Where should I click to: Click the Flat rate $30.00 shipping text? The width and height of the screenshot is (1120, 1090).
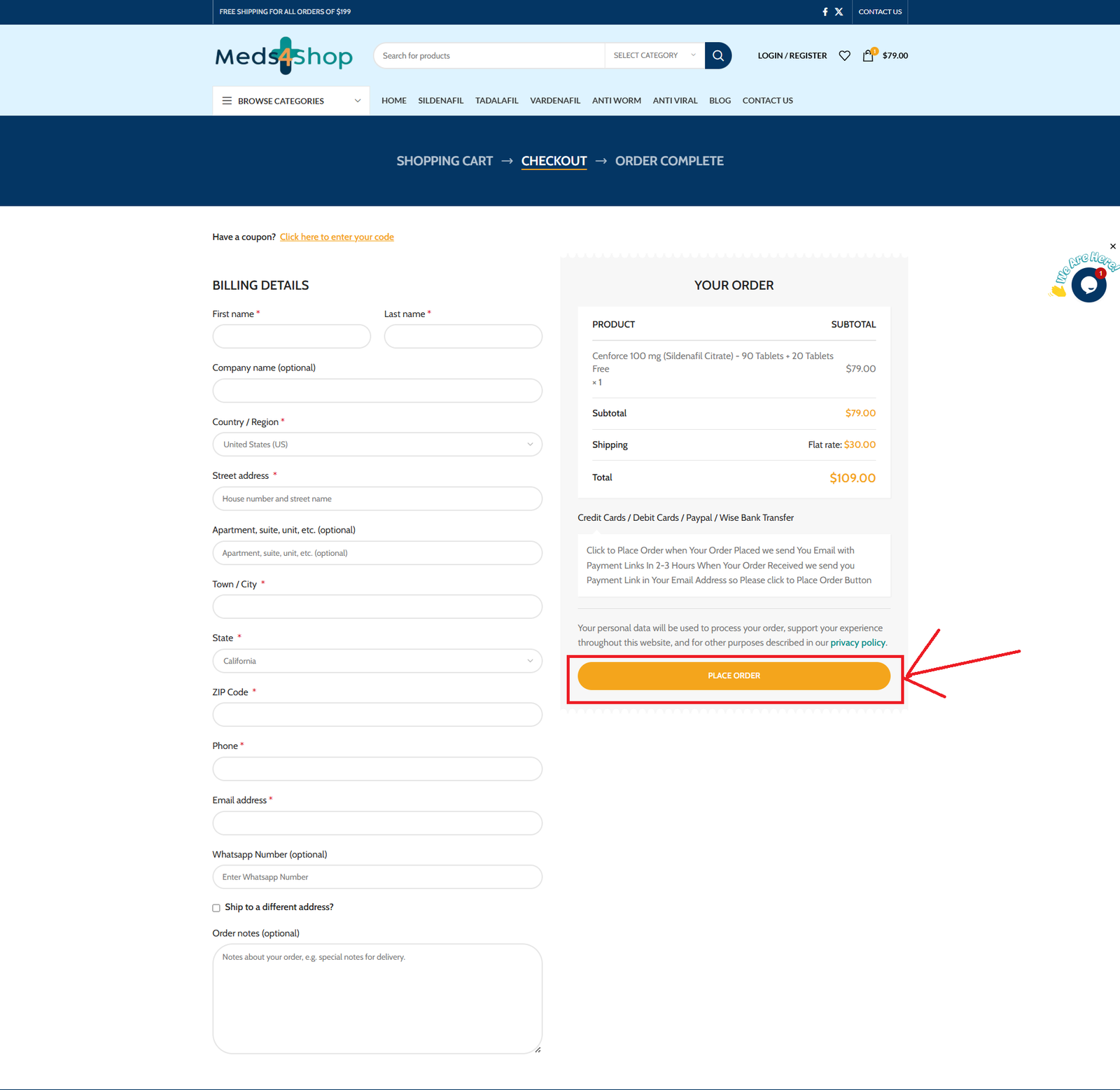(842, 445)
